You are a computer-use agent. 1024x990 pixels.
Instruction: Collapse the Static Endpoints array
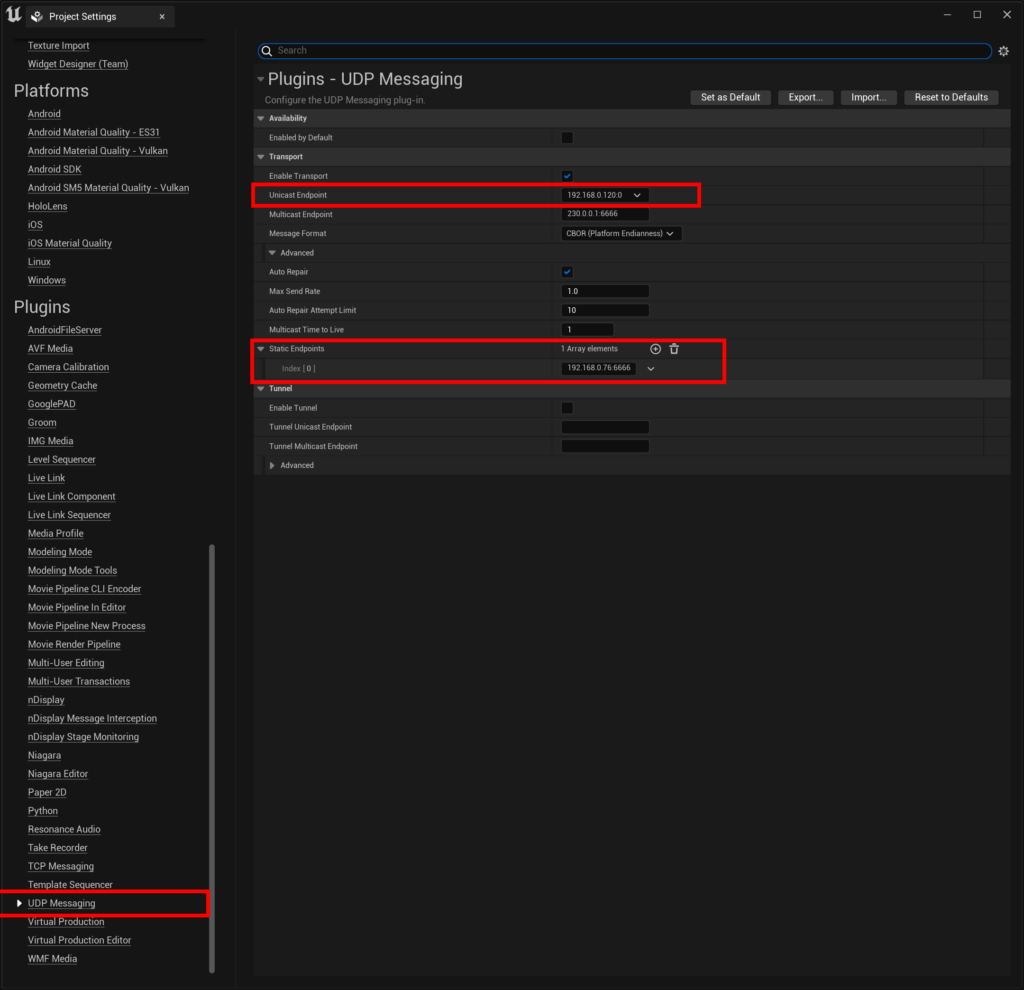[x=261, y=349]
